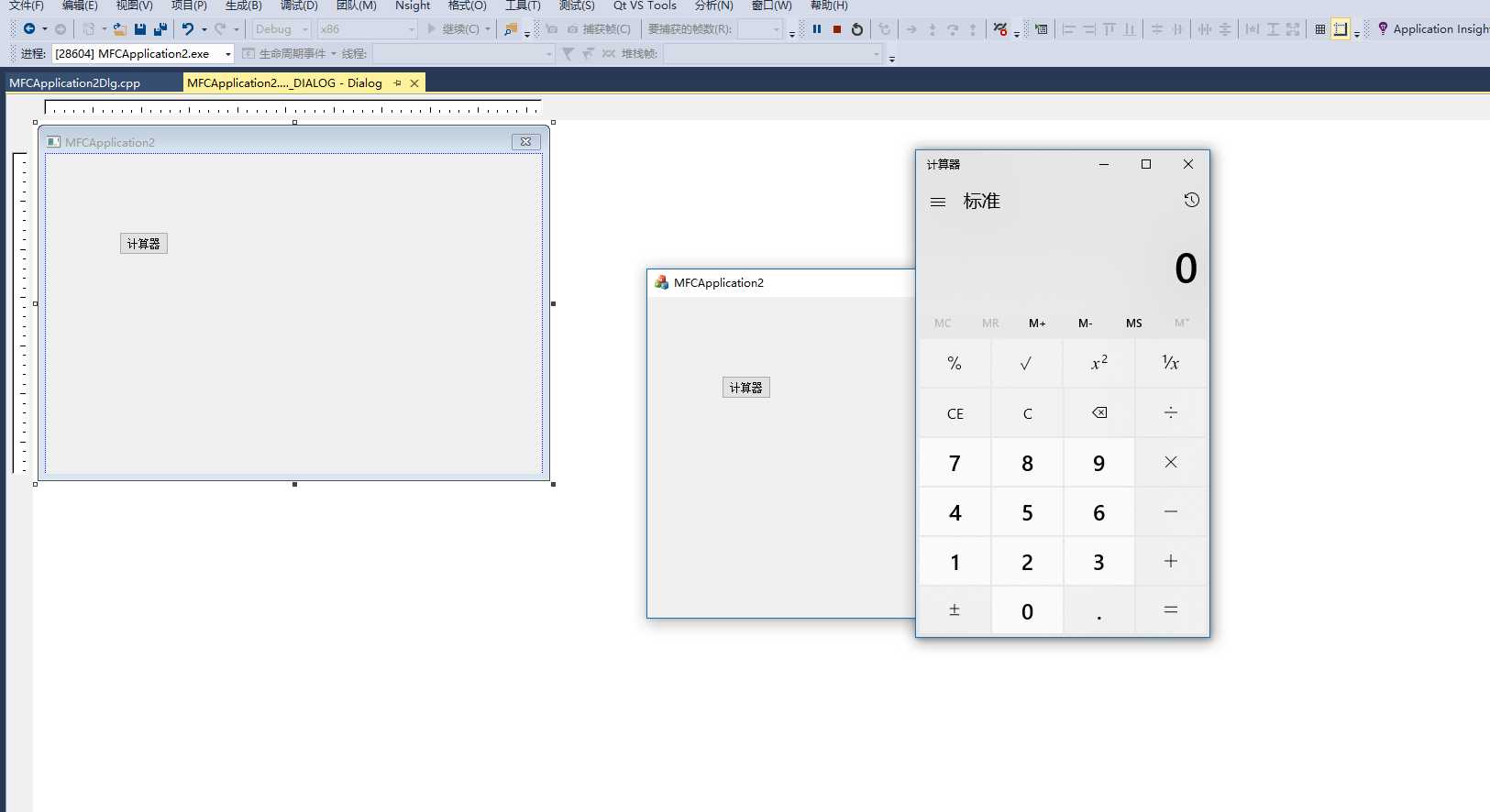Click the disable breakpoints icon

(1000, 29)
